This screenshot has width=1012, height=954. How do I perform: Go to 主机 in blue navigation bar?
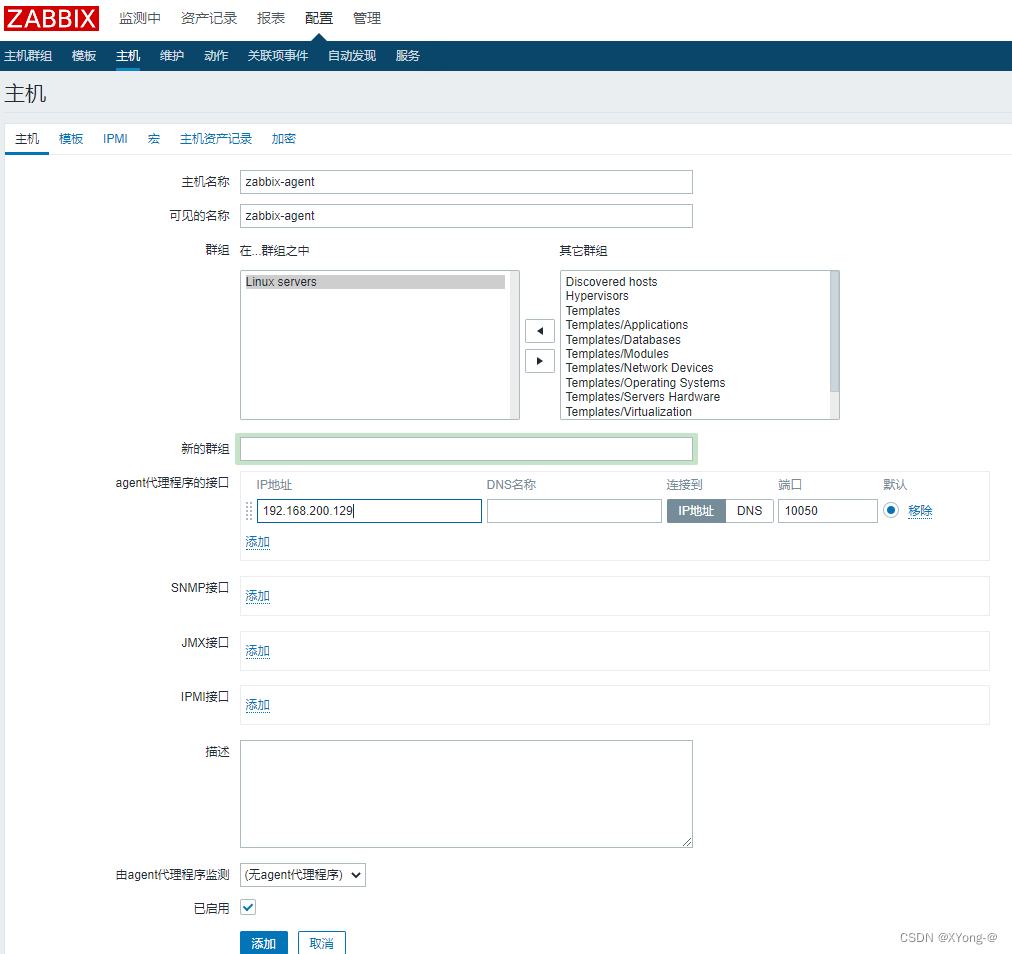click(x=128, y=56)
